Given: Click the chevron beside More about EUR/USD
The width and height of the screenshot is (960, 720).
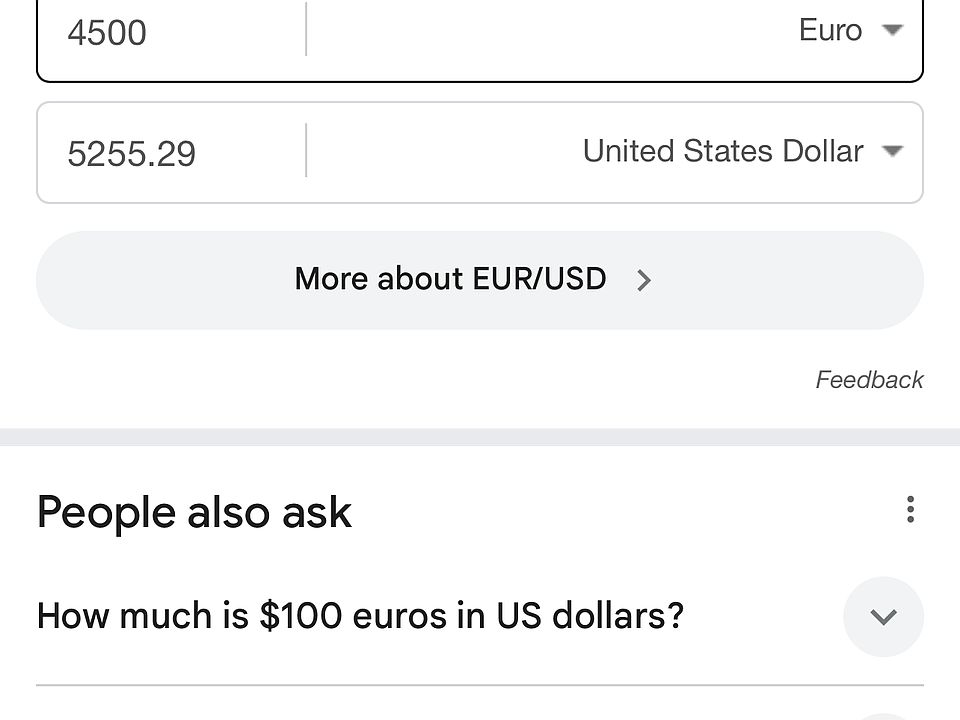Looking at the screenshot, I should (x=644, y=281).
